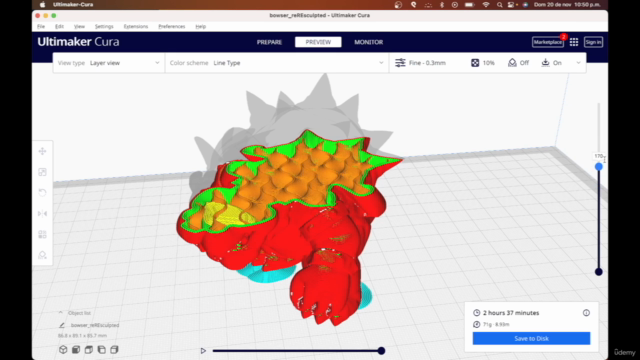Switch to 3D perspective view cube icon

63,350
